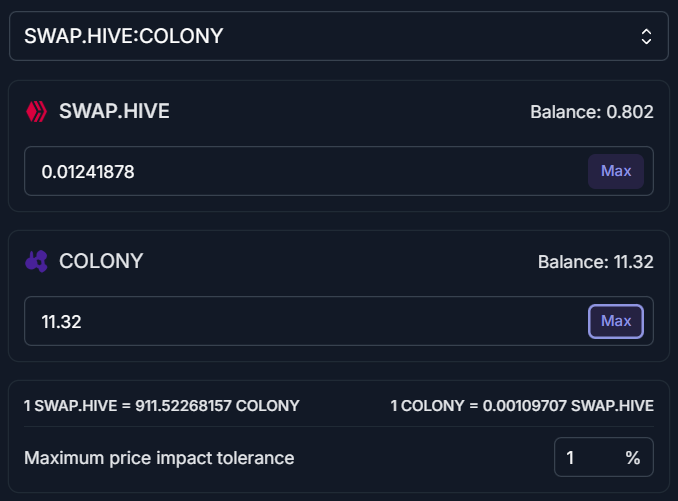Image resolution: width=678 pixels, height=501 pixels.
Task: Click the 1 SWAP.HIVE = 911.52268157 COLONY rate
Action: coord(162,406)
